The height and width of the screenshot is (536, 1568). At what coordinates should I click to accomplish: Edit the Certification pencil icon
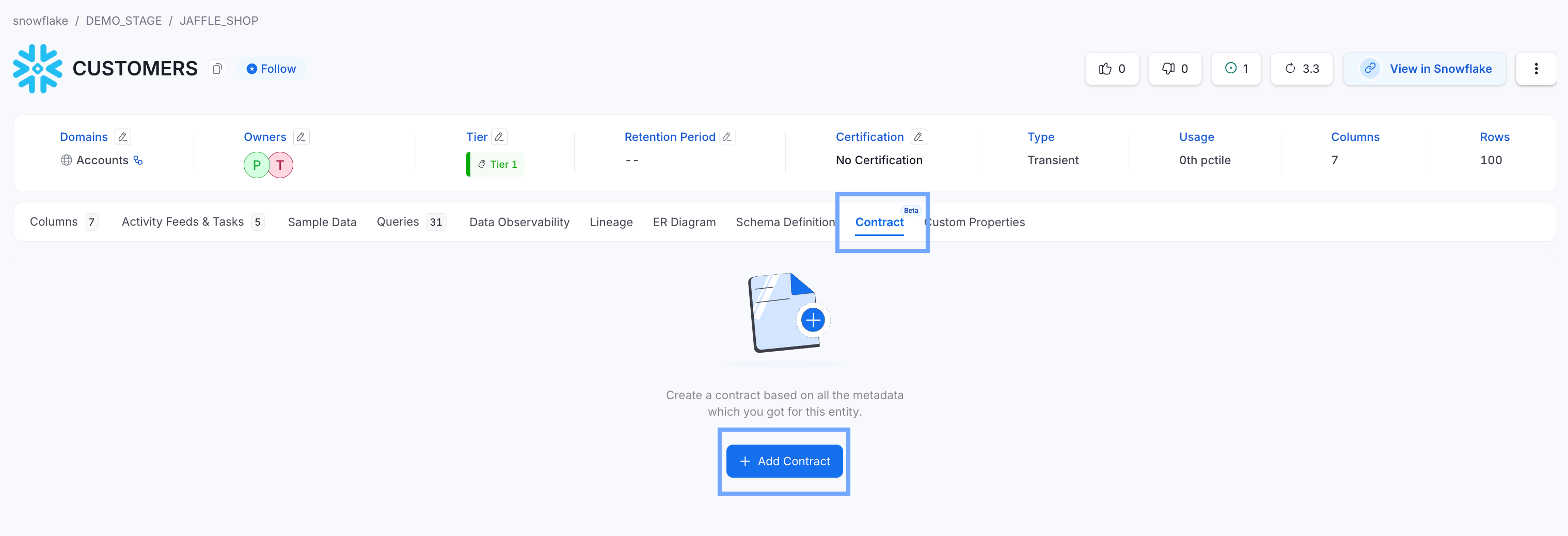[918, 137]
